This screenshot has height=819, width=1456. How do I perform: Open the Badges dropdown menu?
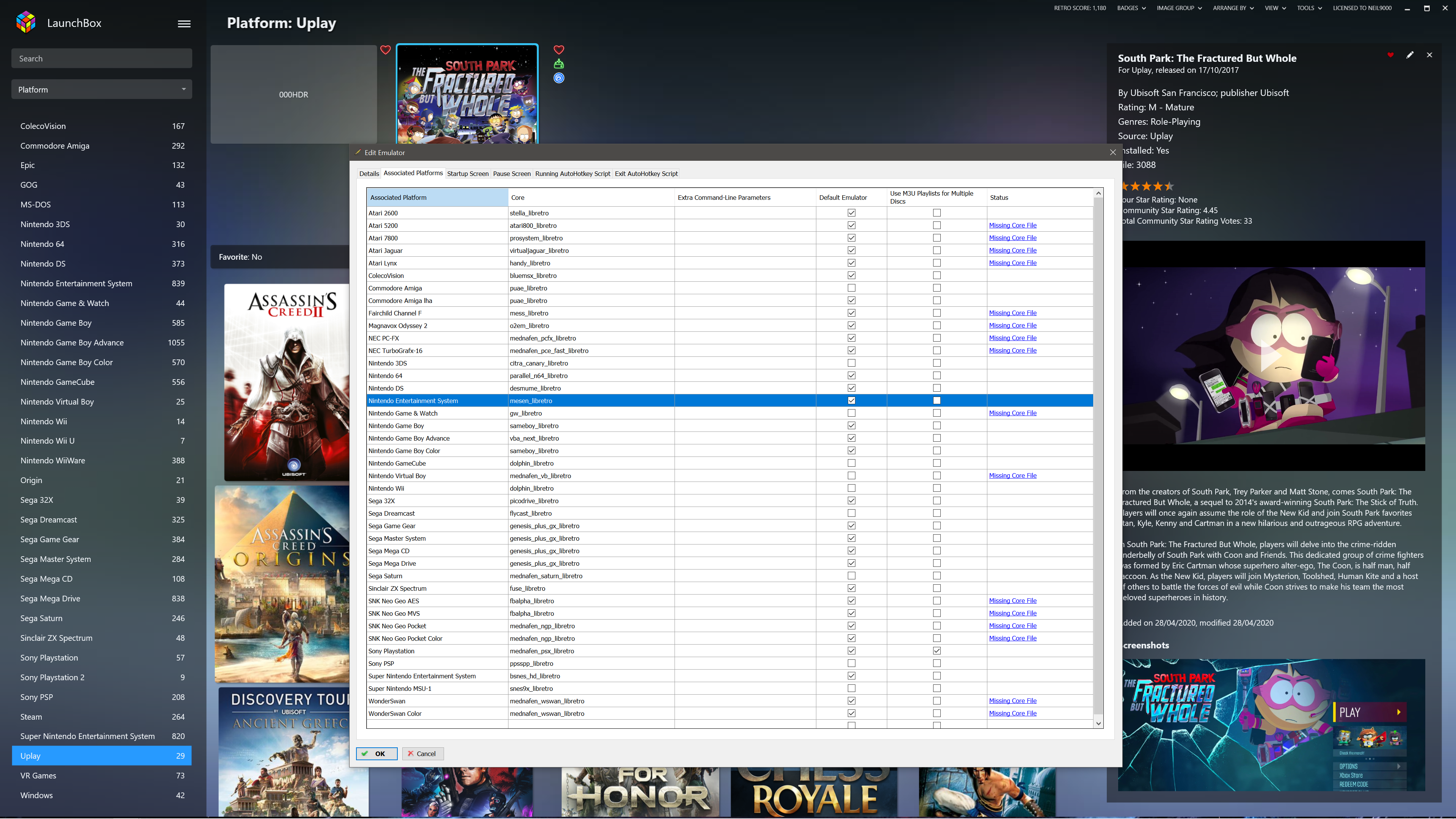(1131, 8)
